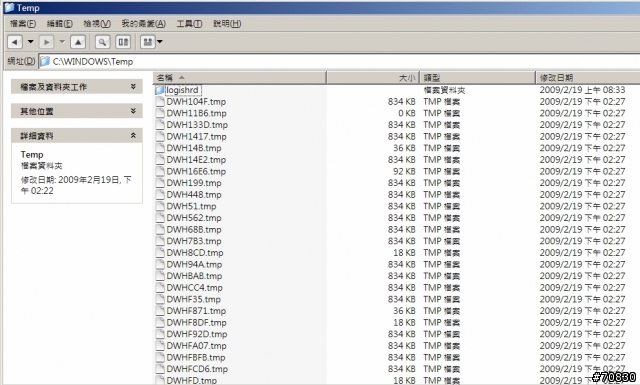Image resolution: width=640 pixels, height=385 pixels.
Task: Click the DWHF871.tmp file name
Action: (x=196, y=311)
